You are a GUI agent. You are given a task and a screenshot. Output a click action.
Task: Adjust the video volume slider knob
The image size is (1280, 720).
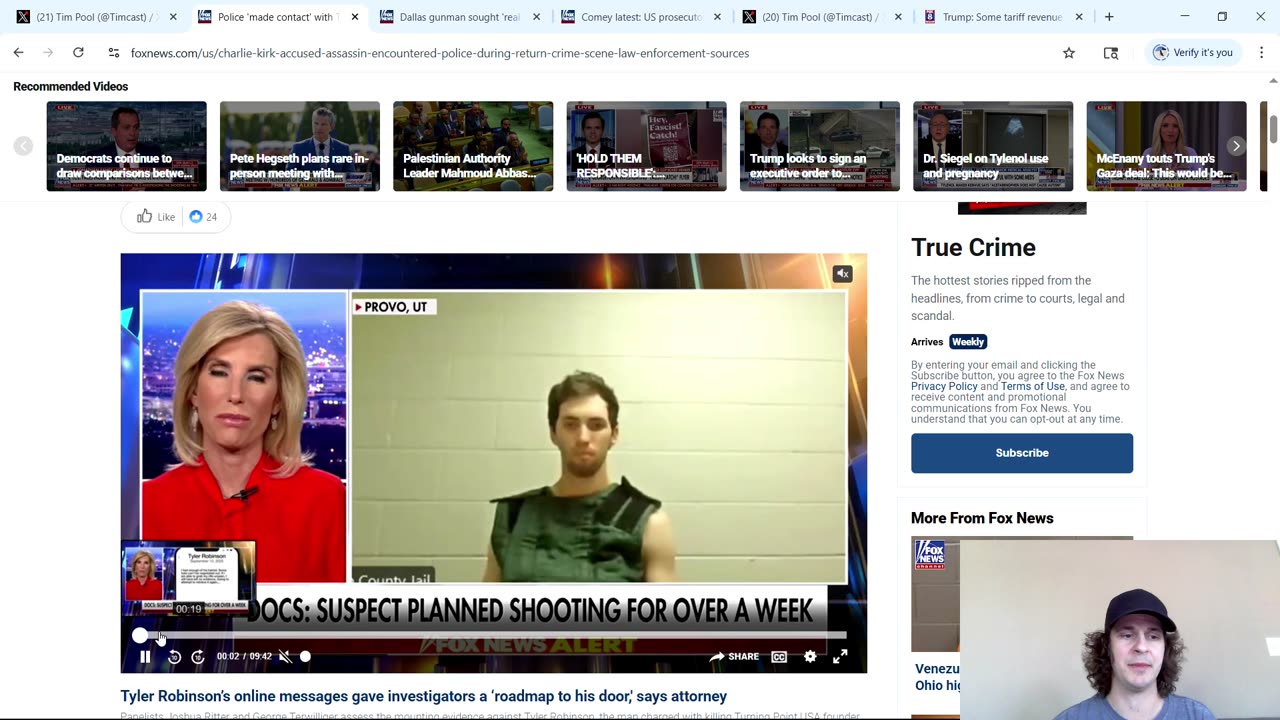point(305,657)
